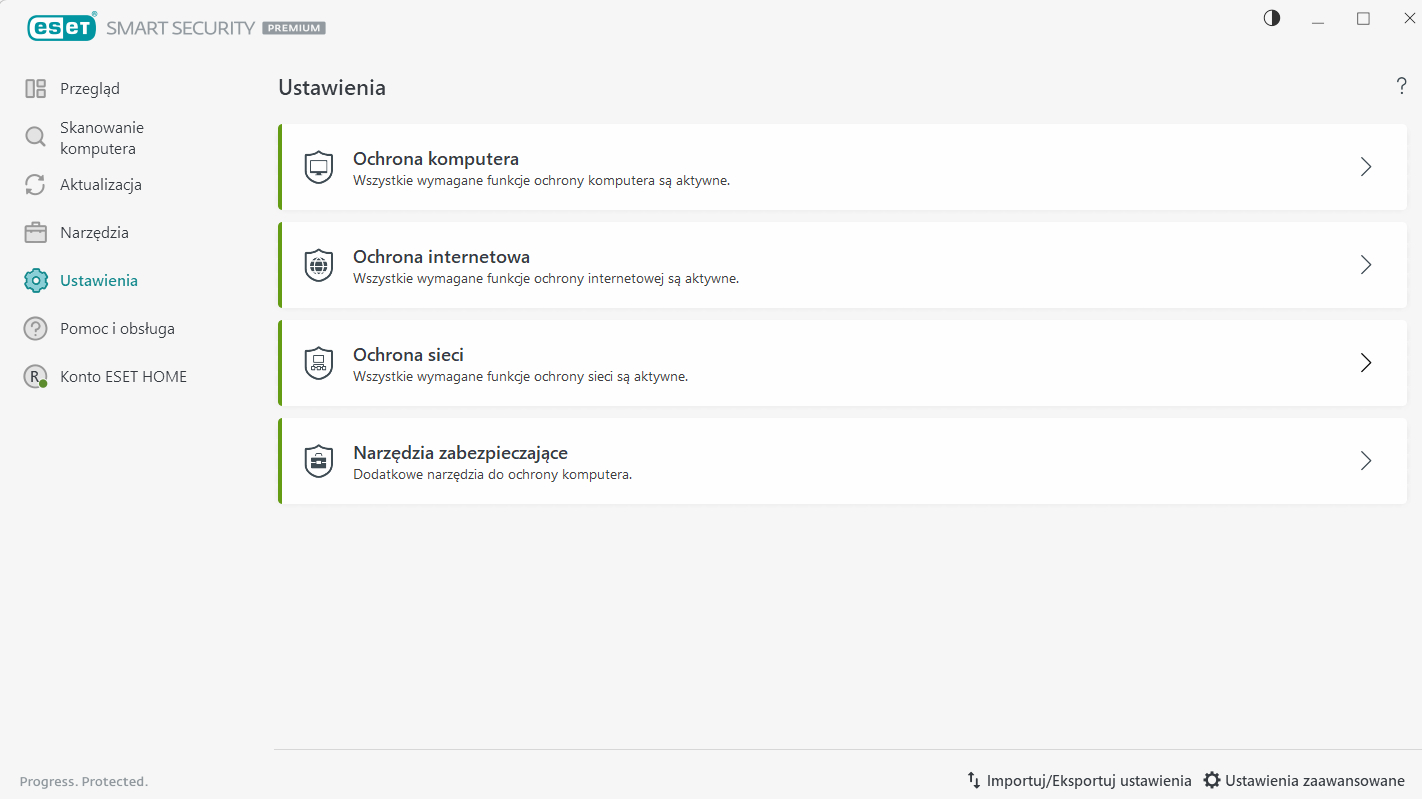The width and height of the screenshot is (1422, 799).
Task: Go to Skanowanie komputera
Action: 102,138
